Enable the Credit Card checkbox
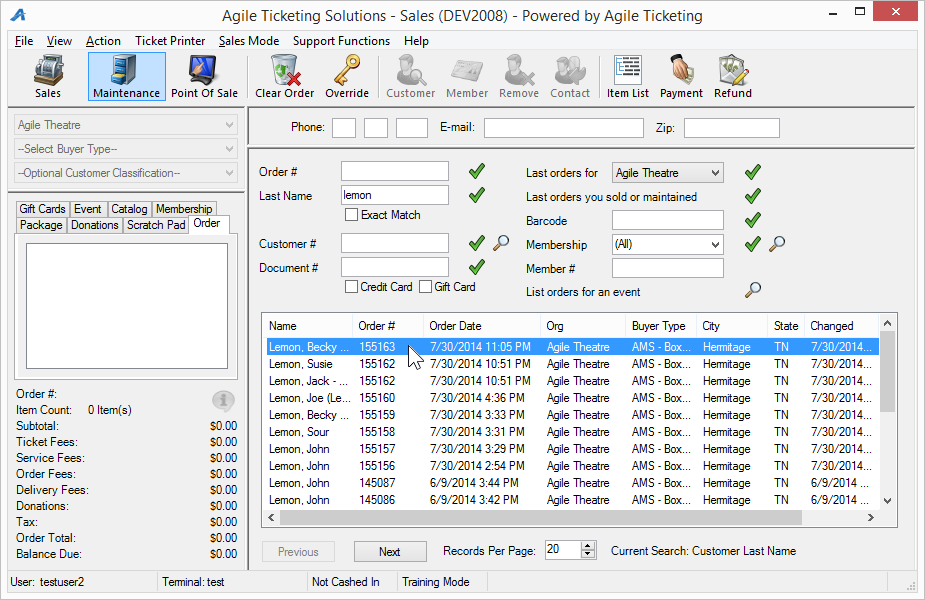The image size is (925, 600). pyautogui.click(x=351, y=287)
